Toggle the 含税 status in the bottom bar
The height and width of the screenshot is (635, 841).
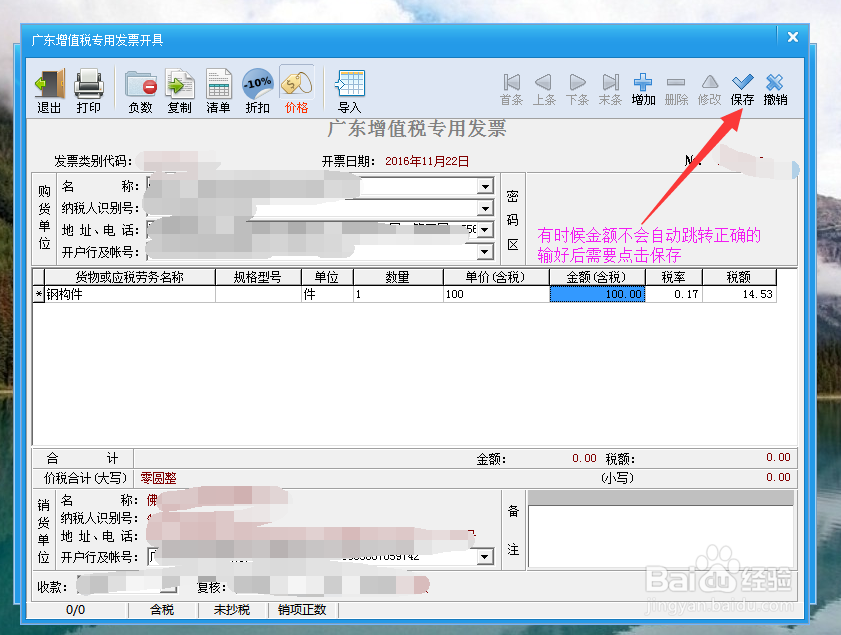(162, 609)
